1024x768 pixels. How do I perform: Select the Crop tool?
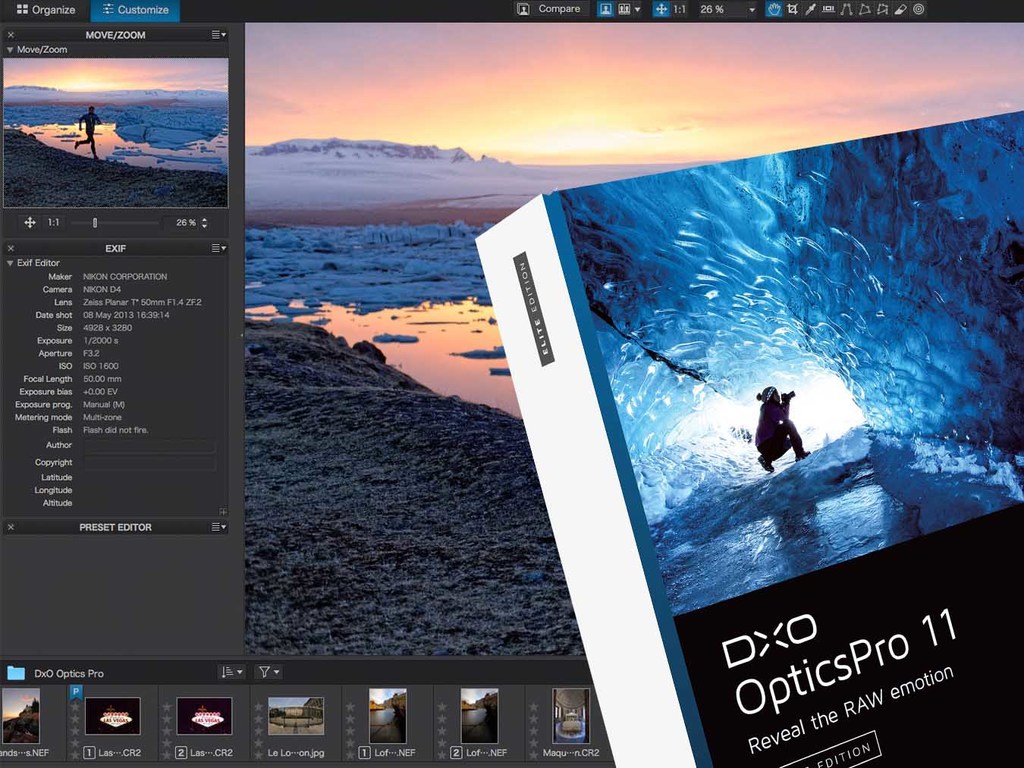coord(792,9)
